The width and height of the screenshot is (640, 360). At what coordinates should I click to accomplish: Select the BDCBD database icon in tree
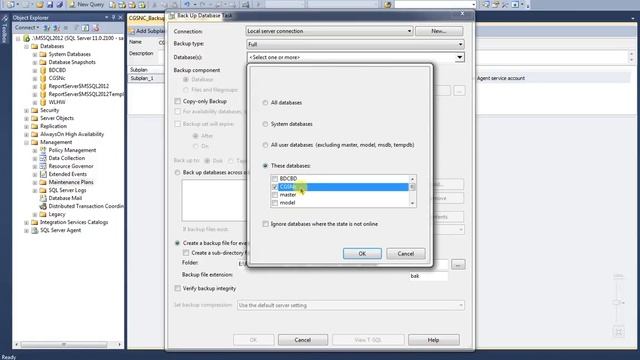tap(43, 70)
